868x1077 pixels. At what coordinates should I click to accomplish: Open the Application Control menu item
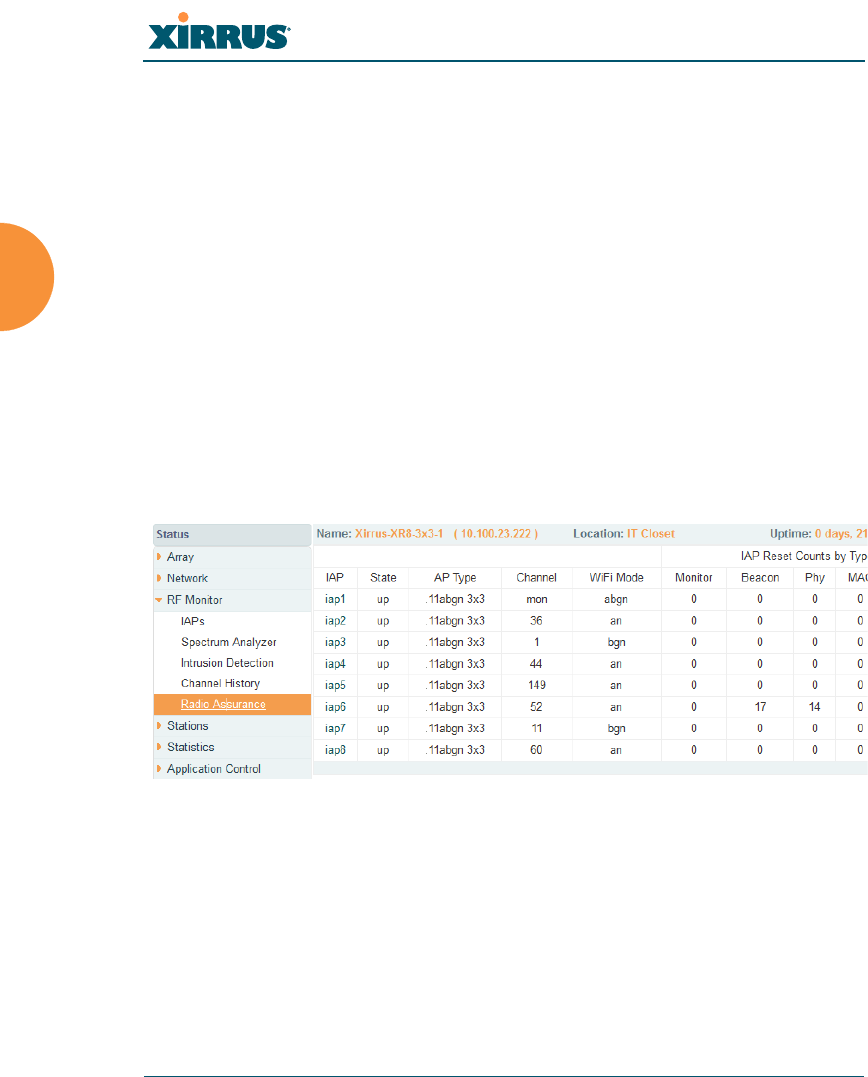[214, 769]
